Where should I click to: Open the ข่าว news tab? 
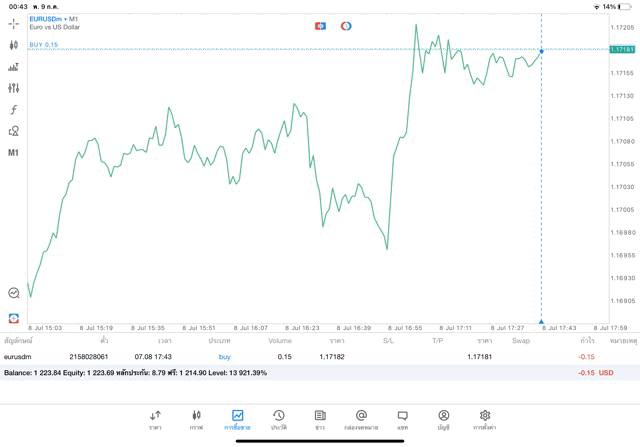tap(319, 419)
